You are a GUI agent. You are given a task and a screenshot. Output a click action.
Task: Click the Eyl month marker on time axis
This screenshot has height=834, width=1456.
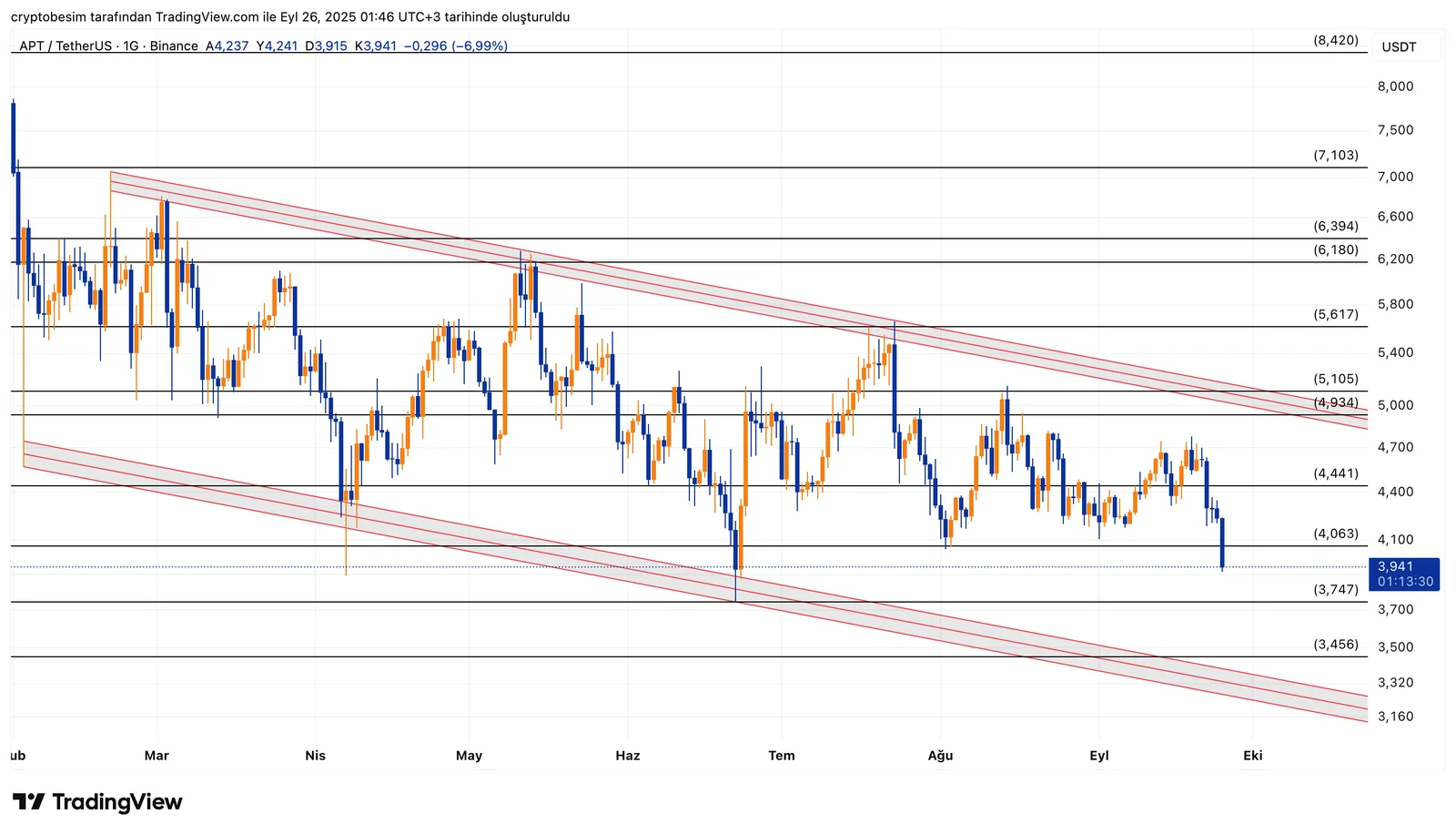(x=1098, y=756)
